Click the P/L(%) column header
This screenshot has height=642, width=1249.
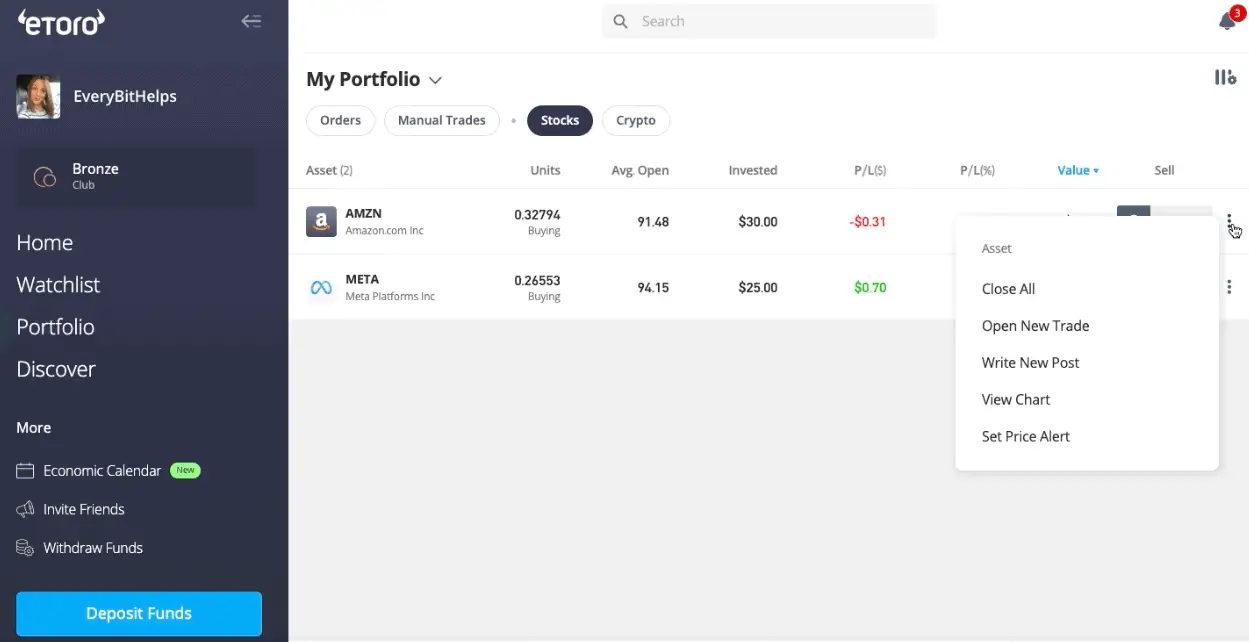[x=977, y=170]
